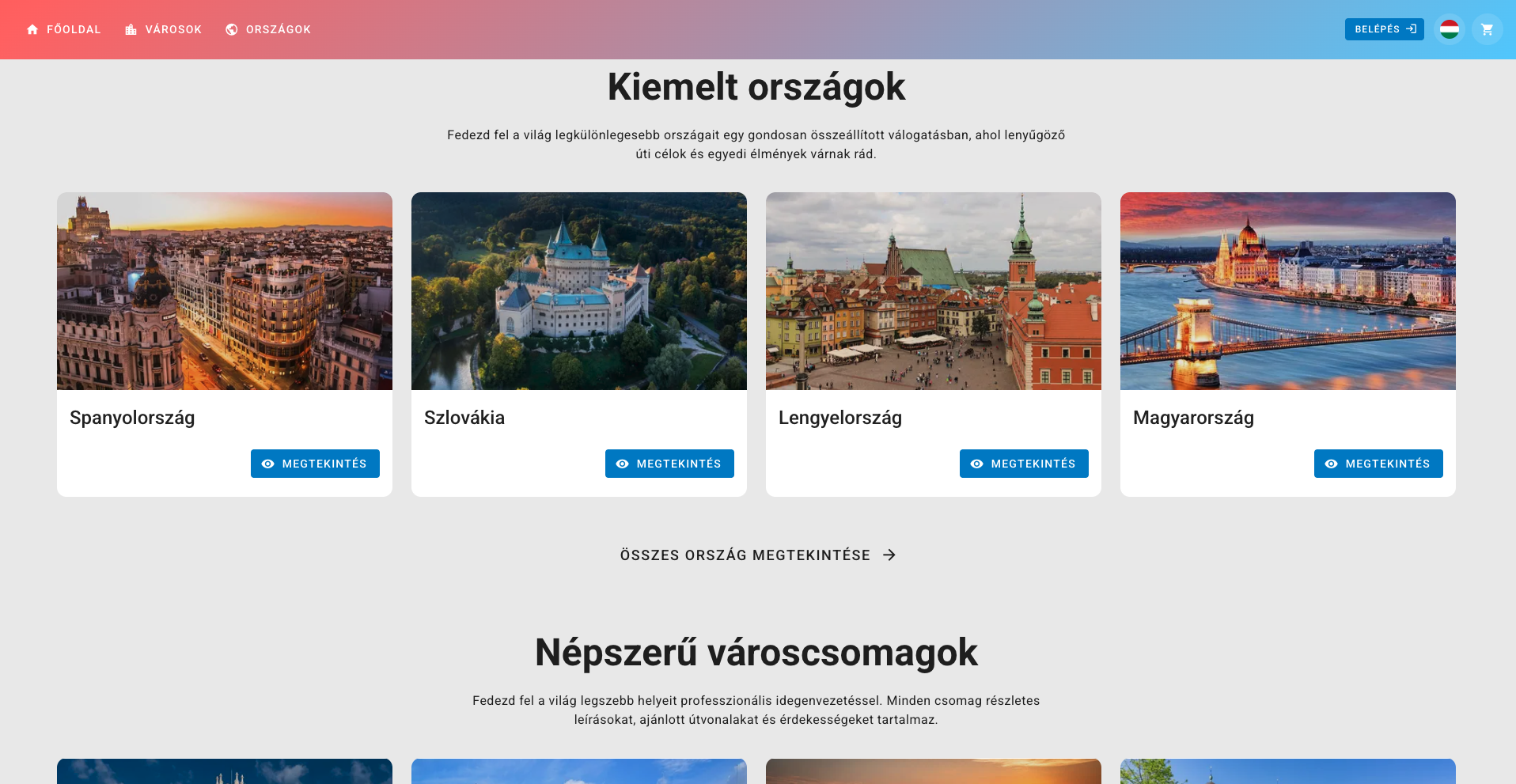Click the Hungarian flag language selector
Screen dimensions: 1516x784
pyautogui.click(x=1449, y=29)
